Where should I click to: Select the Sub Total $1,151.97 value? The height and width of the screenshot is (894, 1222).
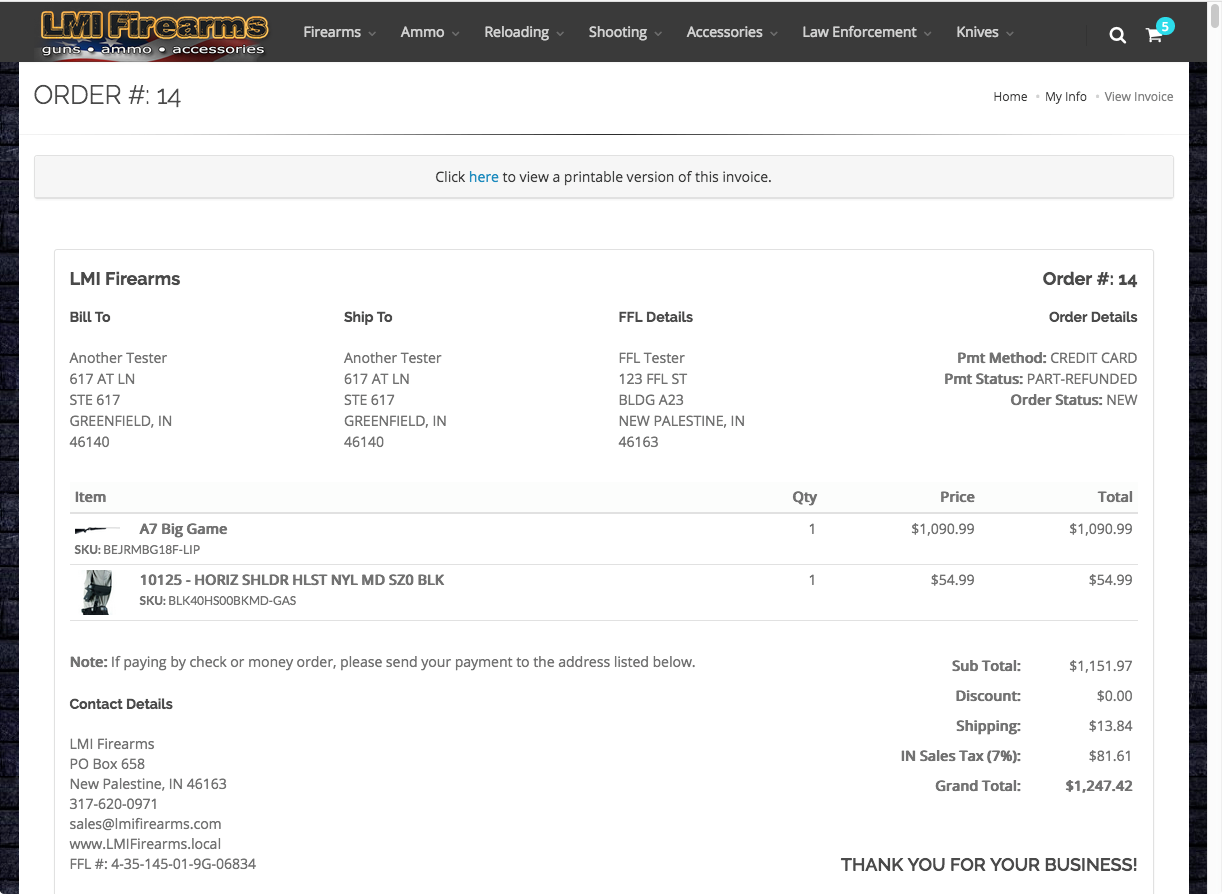pyautogui.click(x=1101, y=666)
